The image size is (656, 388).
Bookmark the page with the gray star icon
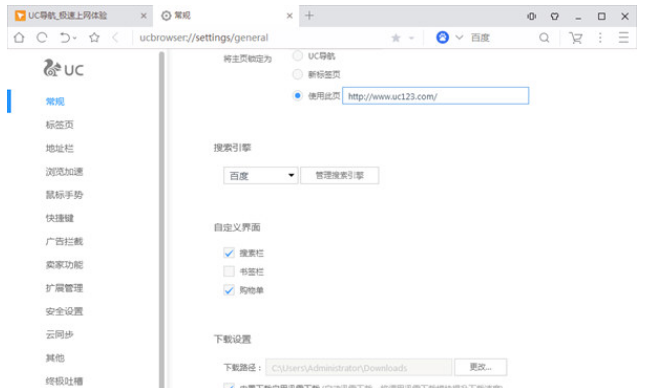click(396, 38)
